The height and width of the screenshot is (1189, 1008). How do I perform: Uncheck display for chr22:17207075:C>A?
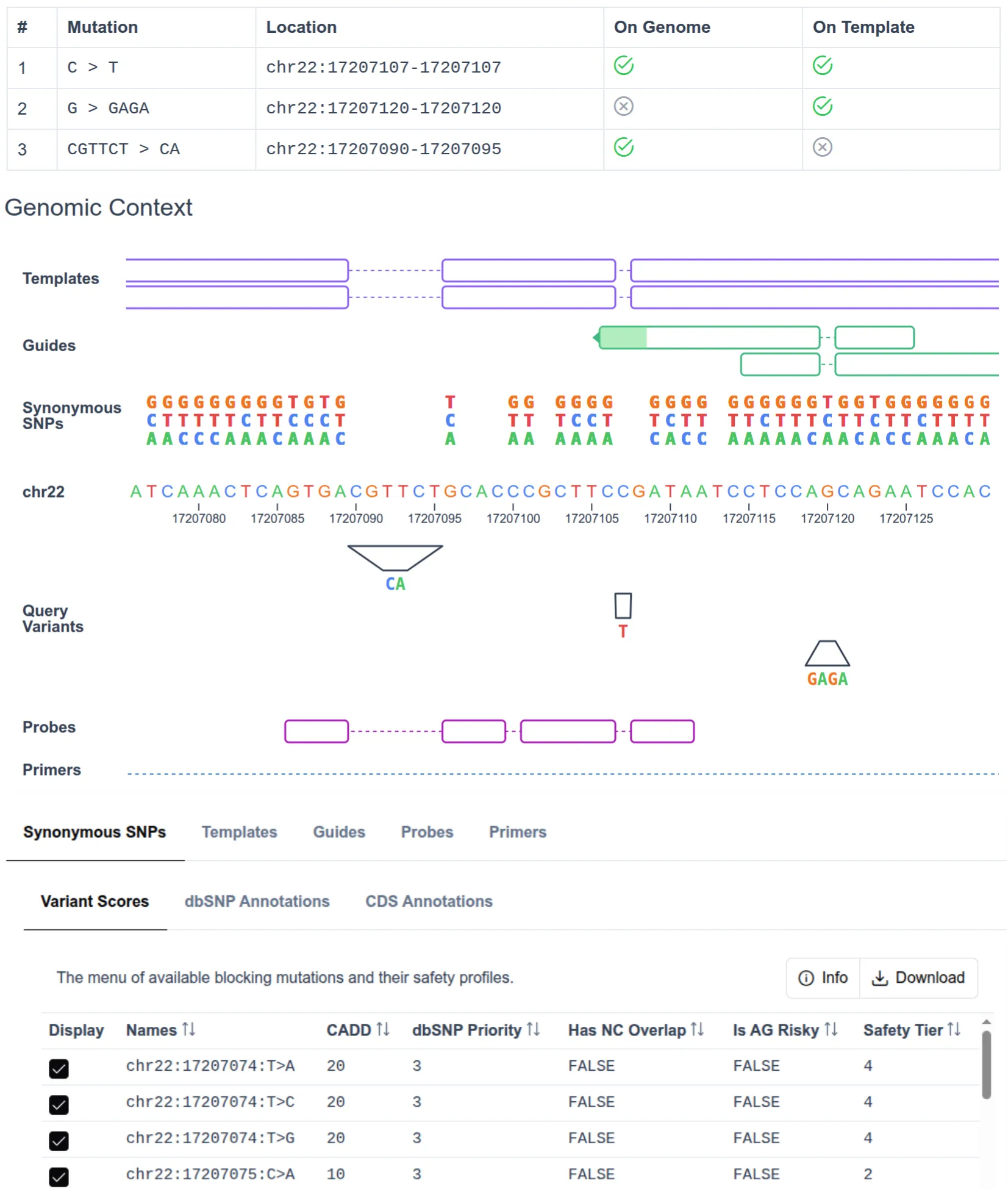[x=59, y=1176]
